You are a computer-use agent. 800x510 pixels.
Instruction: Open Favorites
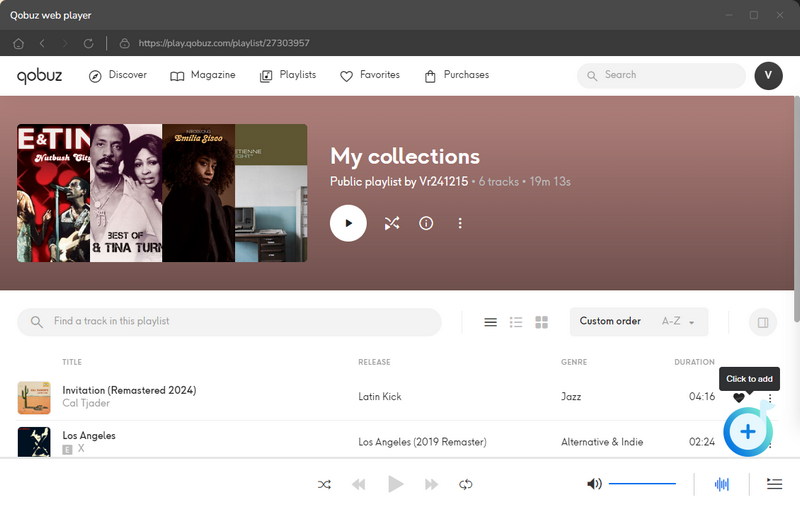point(370,75)
